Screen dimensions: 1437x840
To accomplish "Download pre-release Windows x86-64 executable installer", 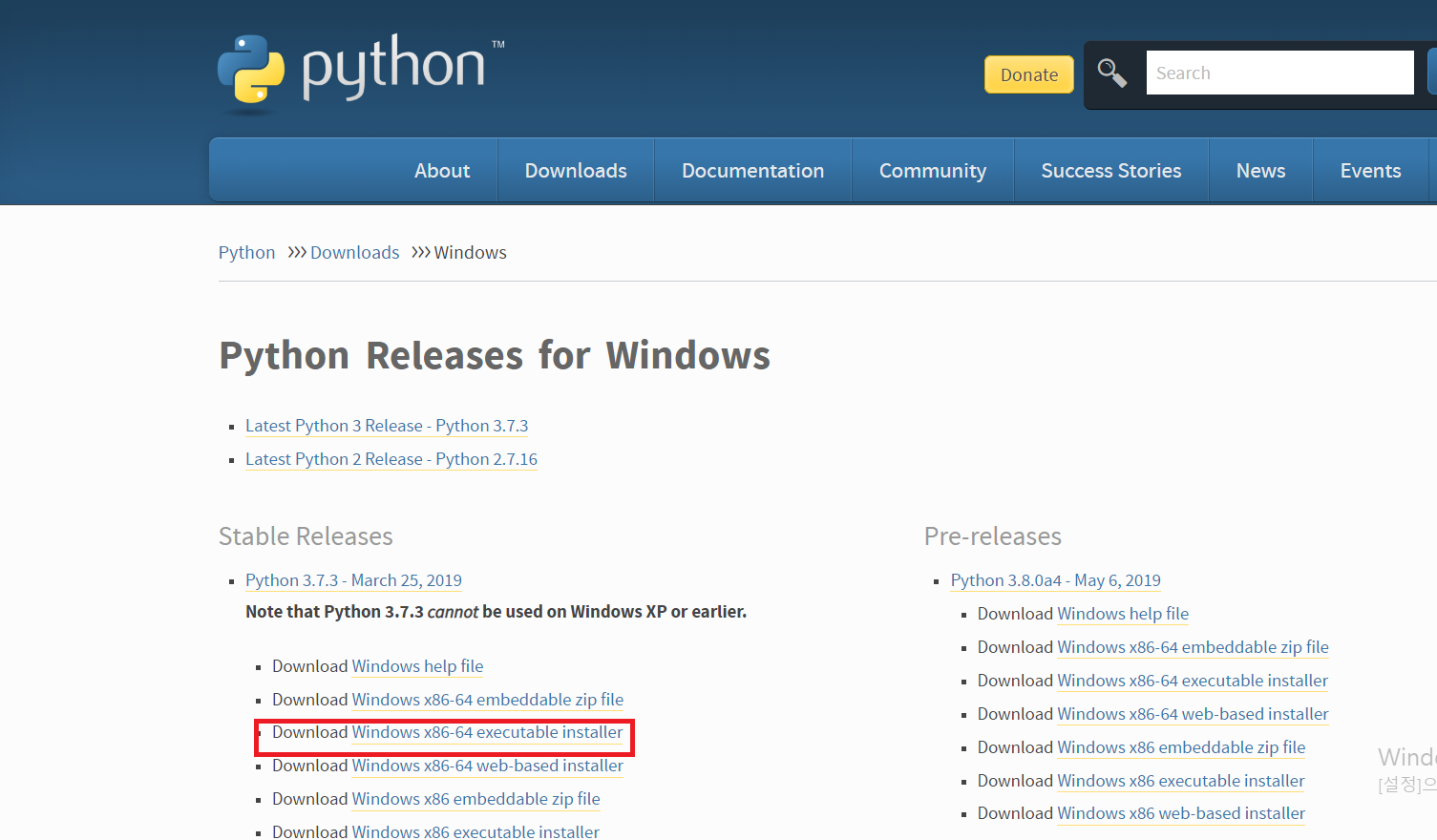I will click(x=1194, y=681).
